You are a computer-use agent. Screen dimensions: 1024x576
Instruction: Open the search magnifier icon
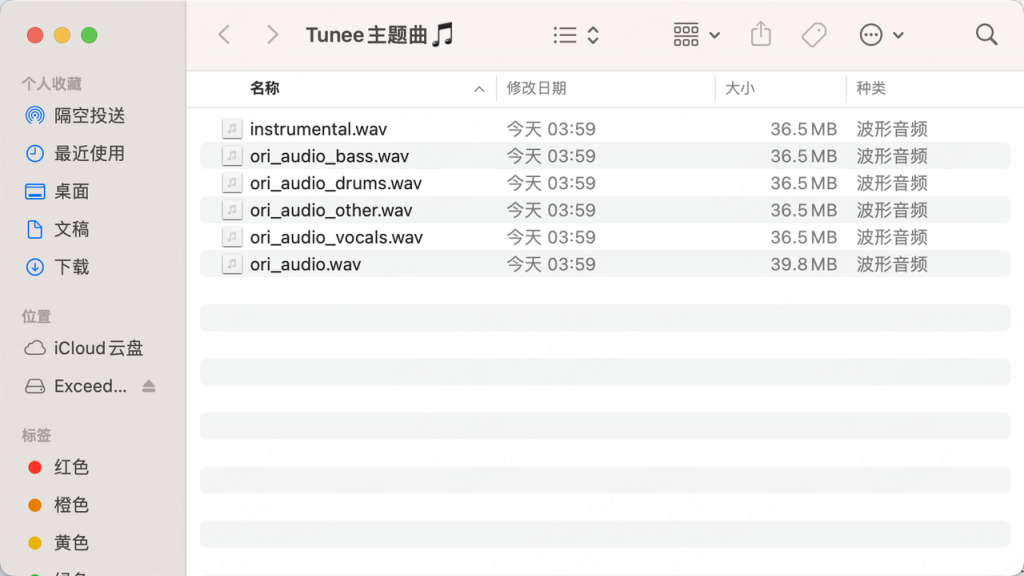(x=986, y=35)
